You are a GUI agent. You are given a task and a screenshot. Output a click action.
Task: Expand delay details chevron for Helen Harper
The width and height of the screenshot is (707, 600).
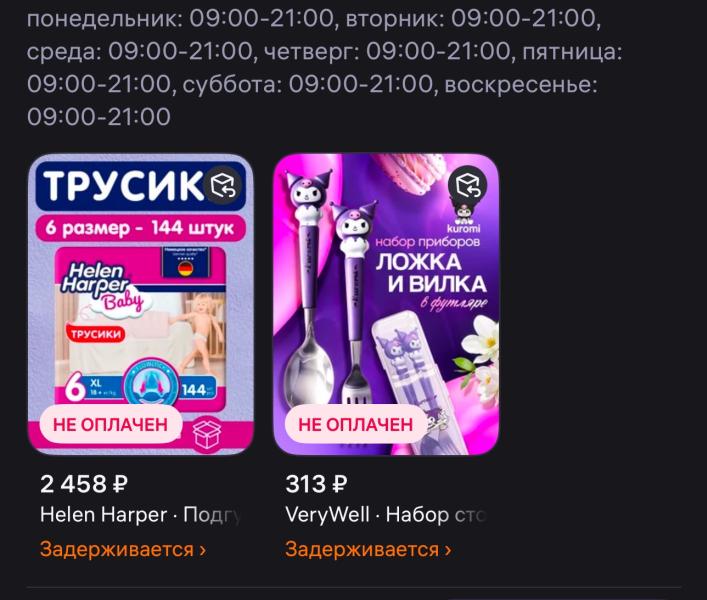[202, 550]
